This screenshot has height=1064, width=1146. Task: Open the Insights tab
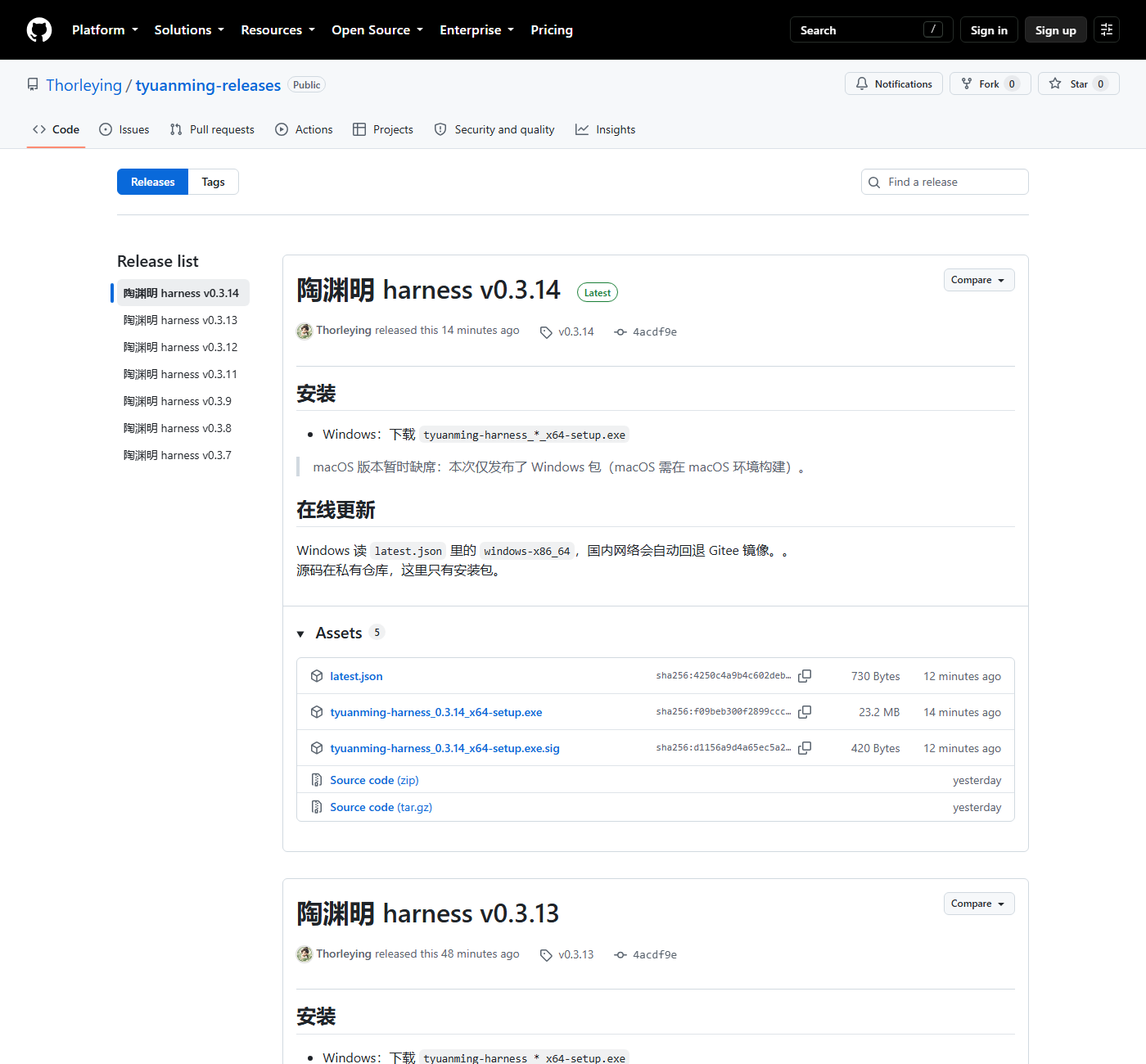[606, 129]
